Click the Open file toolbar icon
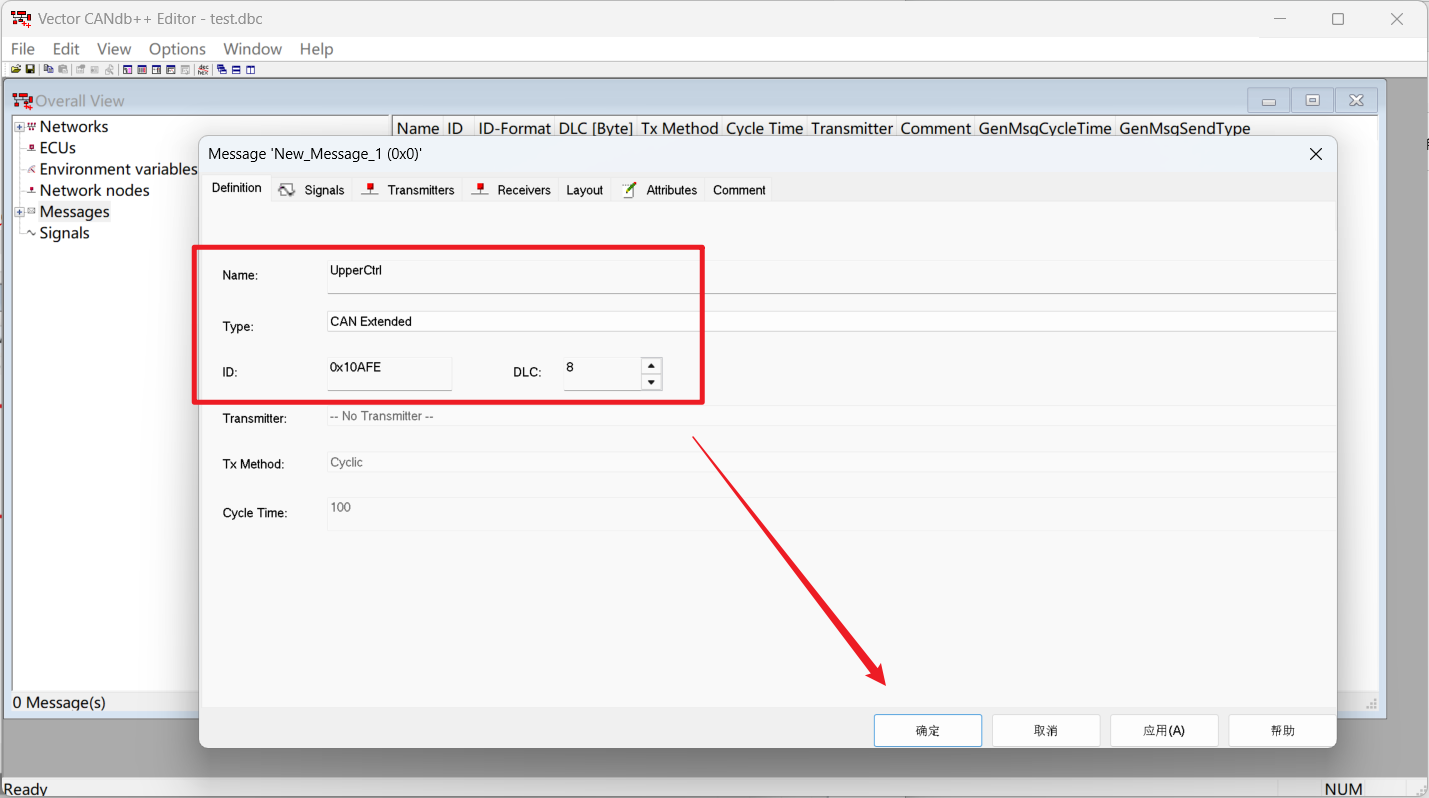 coord(16,70)
